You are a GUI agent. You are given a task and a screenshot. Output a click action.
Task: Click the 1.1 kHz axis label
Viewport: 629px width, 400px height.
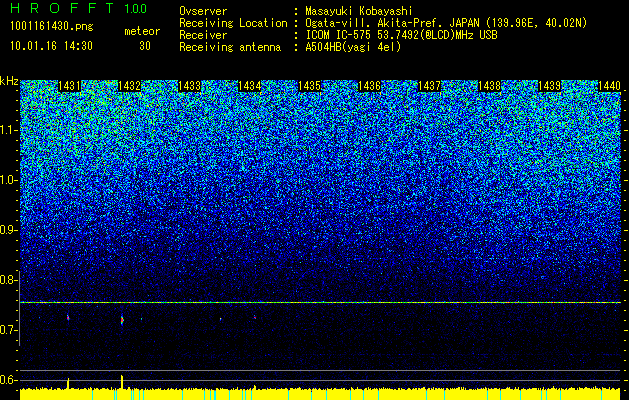9,130
